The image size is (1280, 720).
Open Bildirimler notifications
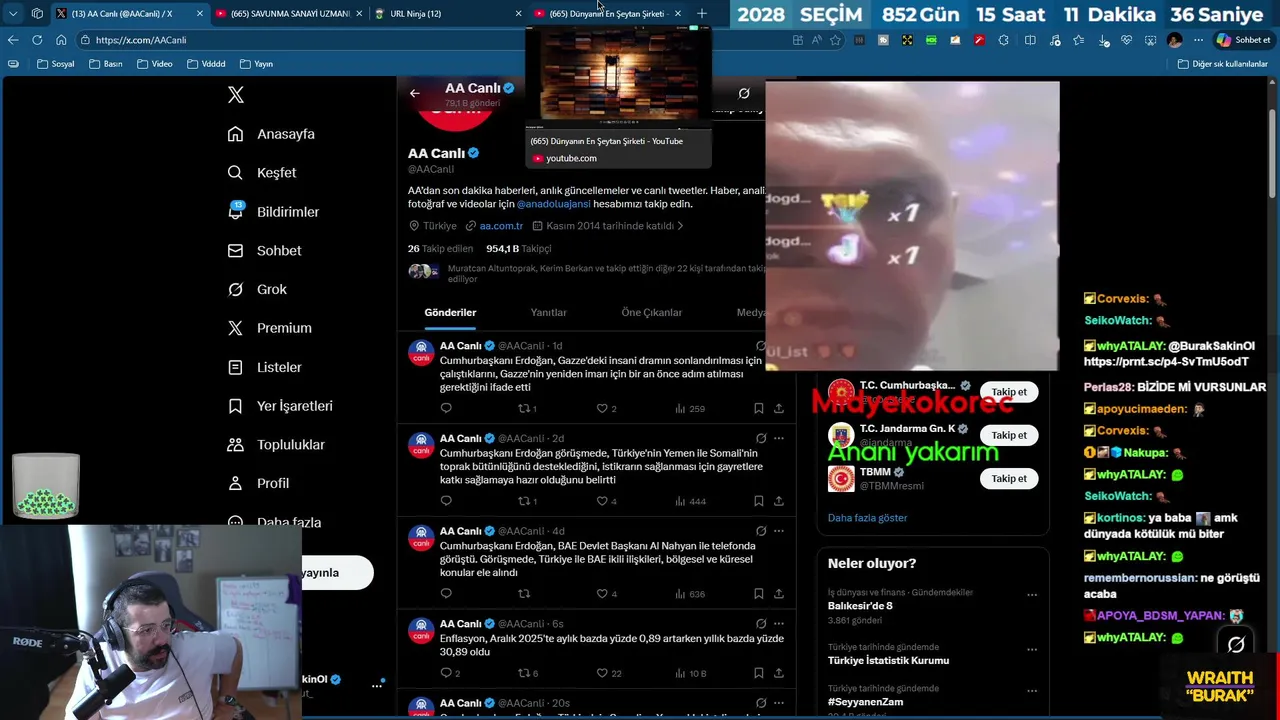pos(273,212)
